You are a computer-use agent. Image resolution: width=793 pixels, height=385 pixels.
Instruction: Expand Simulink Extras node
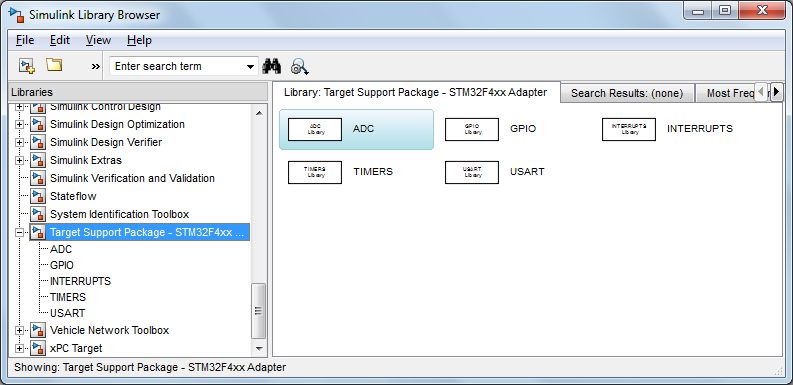[19, 160]
